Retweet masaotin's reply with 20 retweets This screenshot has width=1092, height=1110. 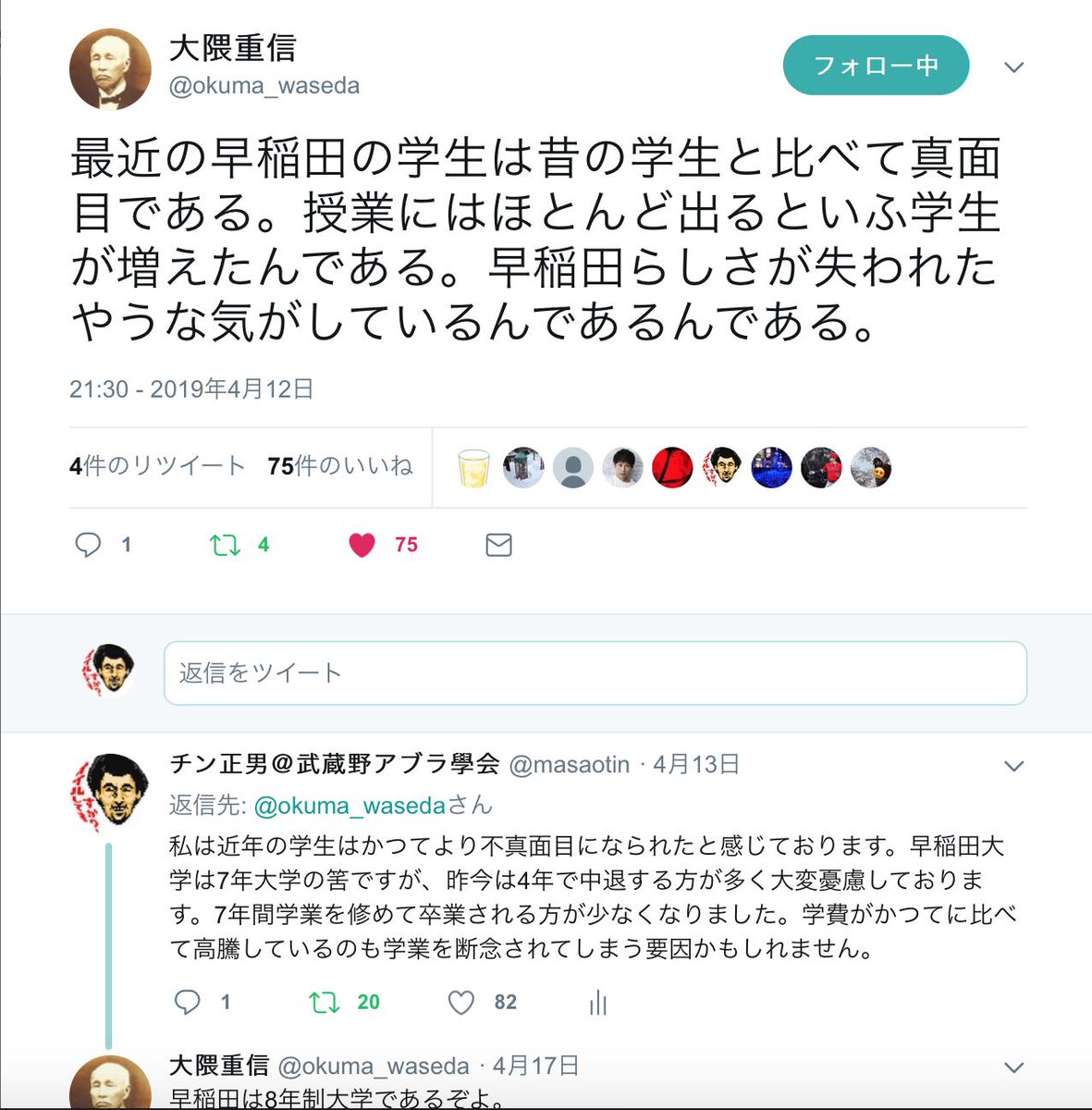[325, 1002]
